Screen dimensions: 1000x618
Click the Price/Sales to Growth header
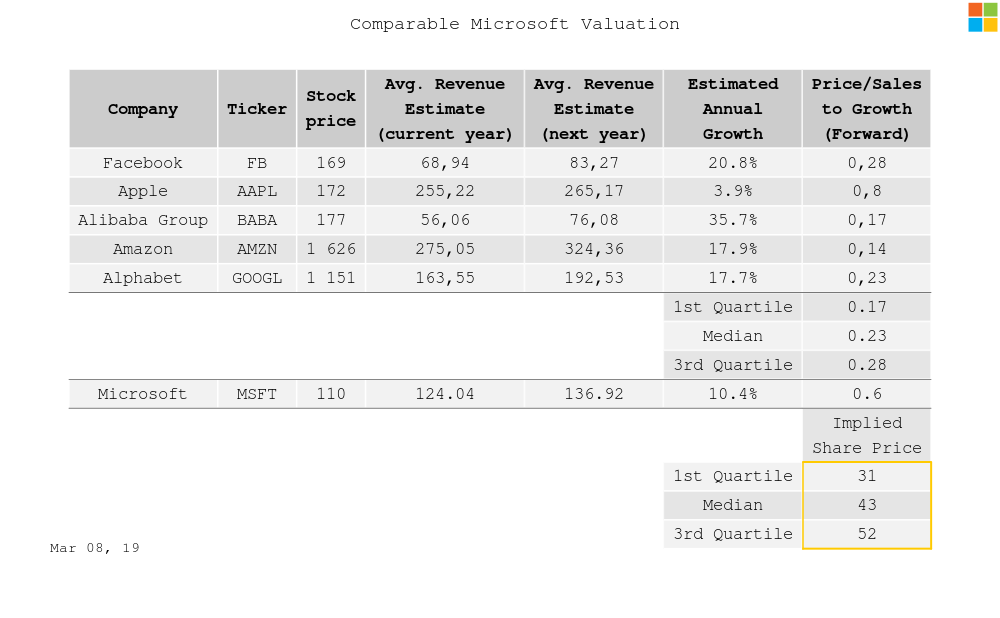tap(866, 109)
